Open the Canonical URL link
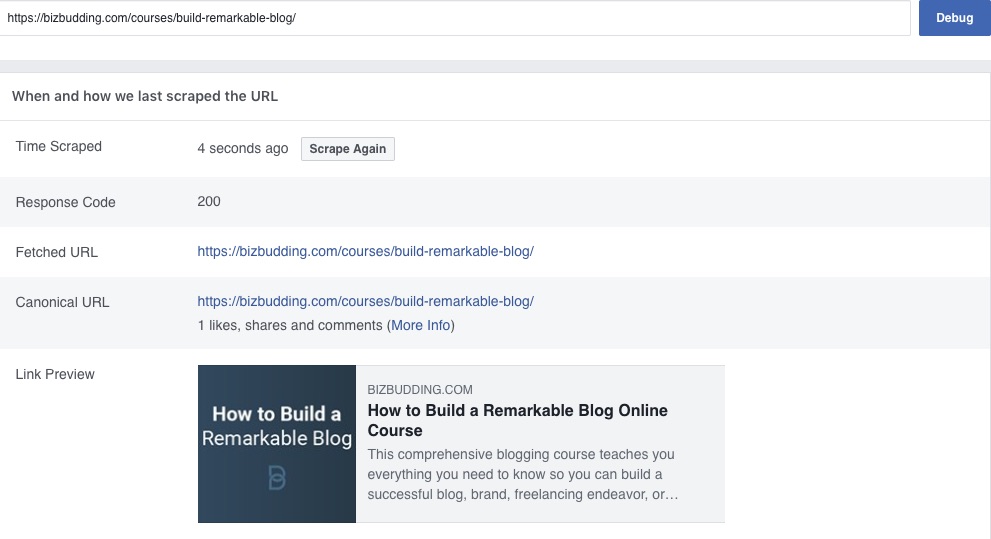 (365, 301)
